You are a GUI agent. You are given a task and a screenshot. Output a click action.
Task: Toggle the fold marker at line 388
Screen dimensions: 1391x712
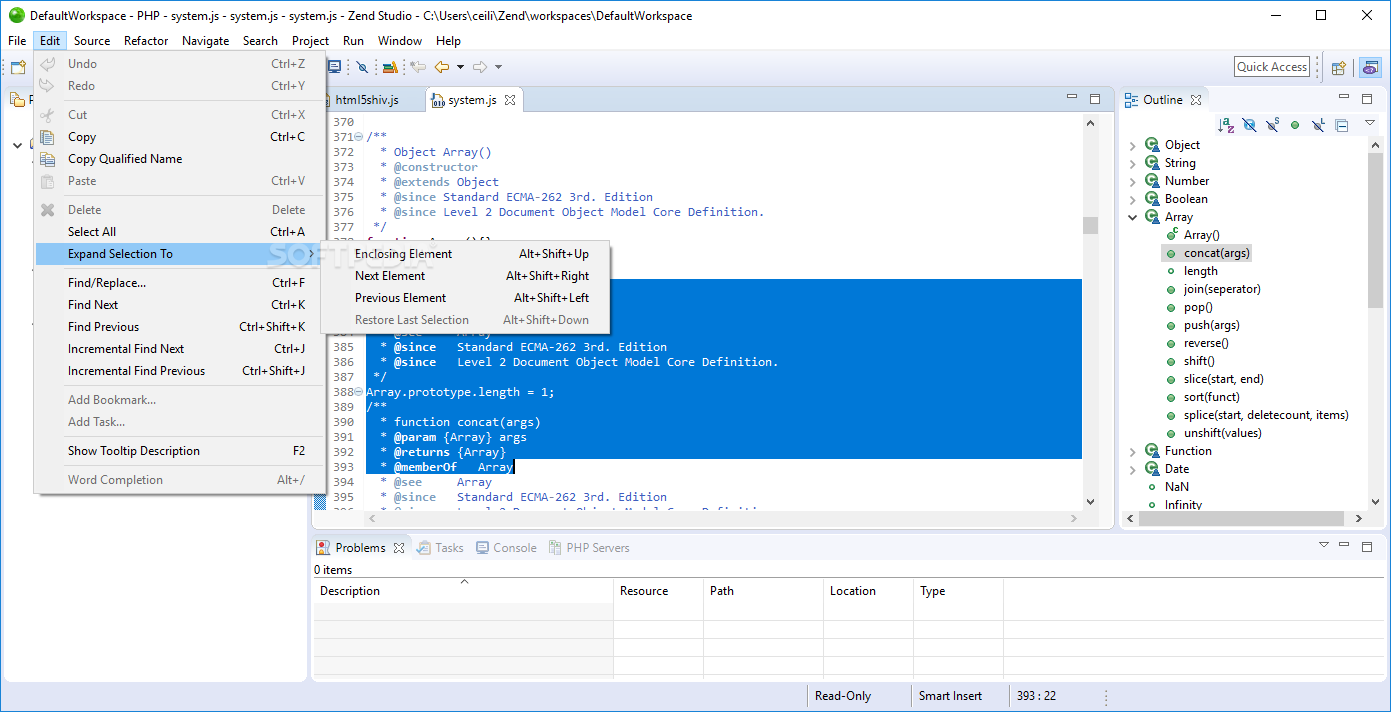(x=359, y=392)
